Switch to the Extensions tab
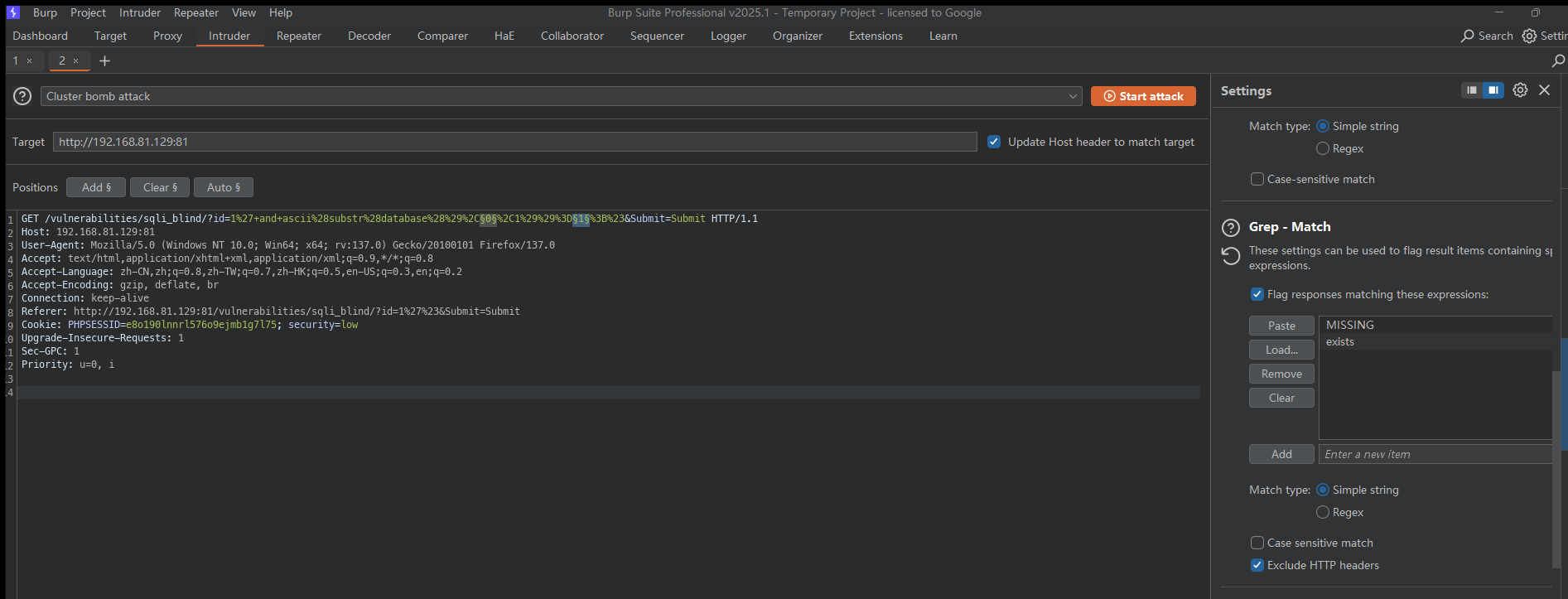 click(876, 36)
